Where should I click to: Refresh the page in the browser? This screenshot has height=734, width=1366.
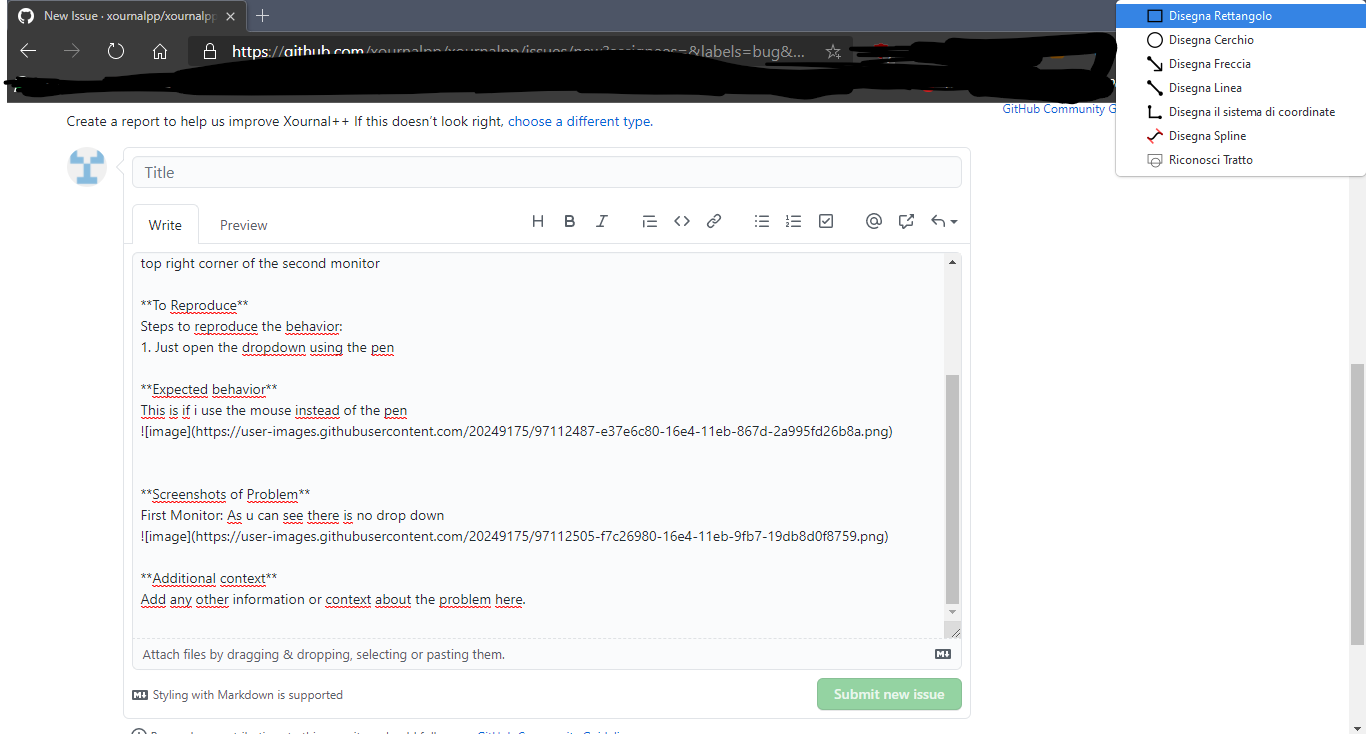(115, 51)
